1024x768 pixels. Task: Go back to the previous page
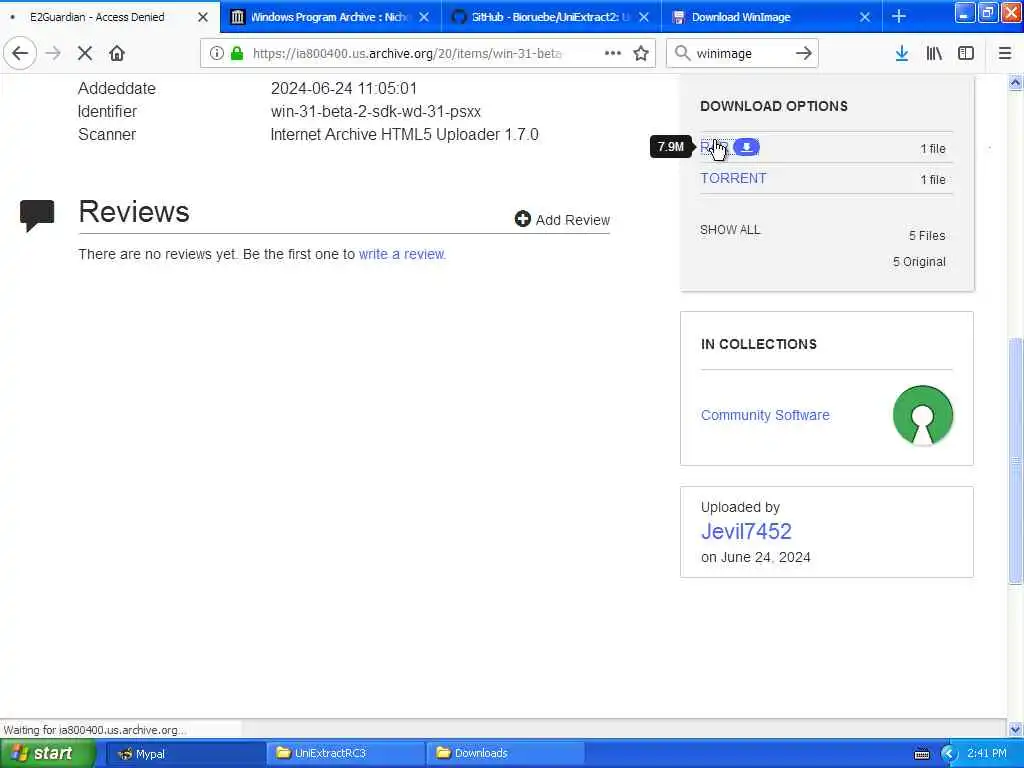tap(20, 53)
